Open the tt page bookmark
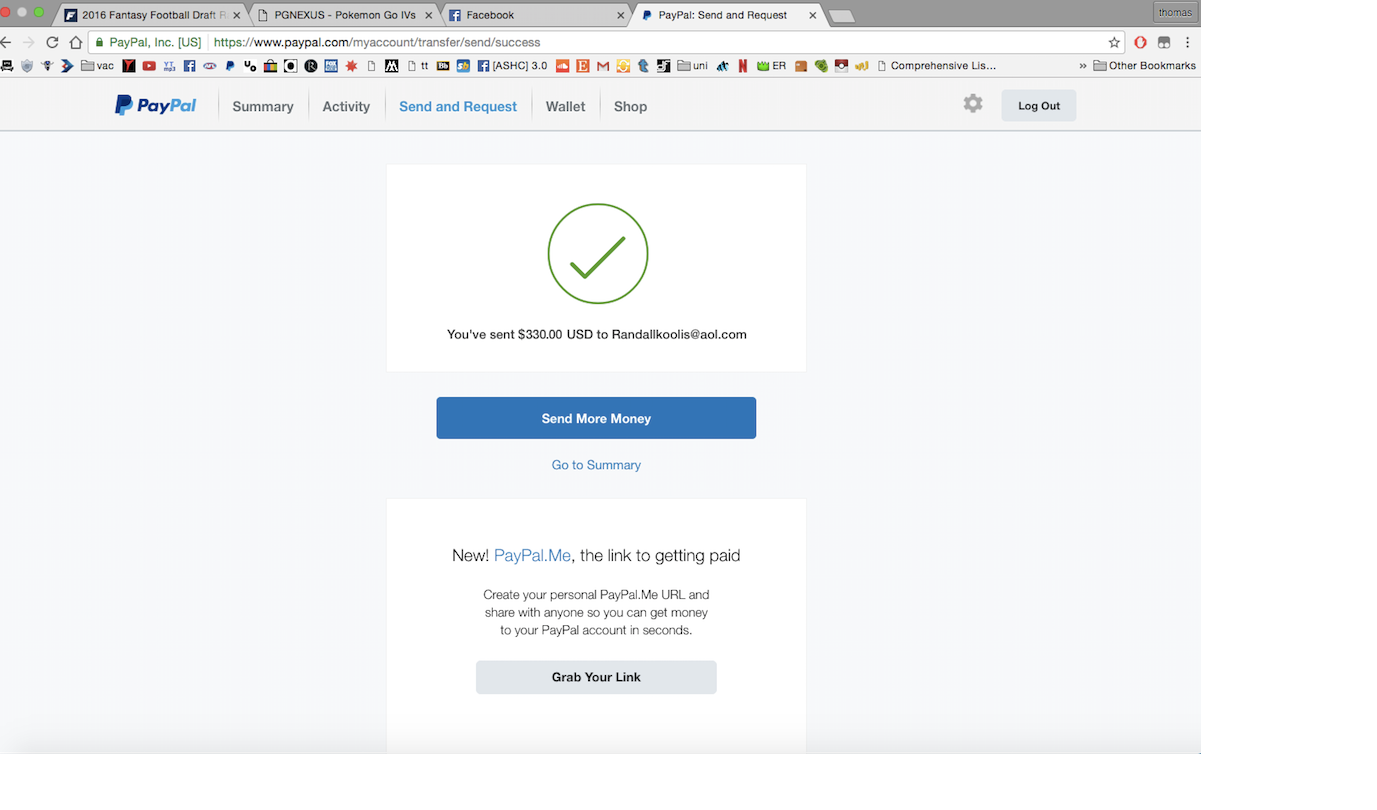1377x810 pixels. coord(418,66)
